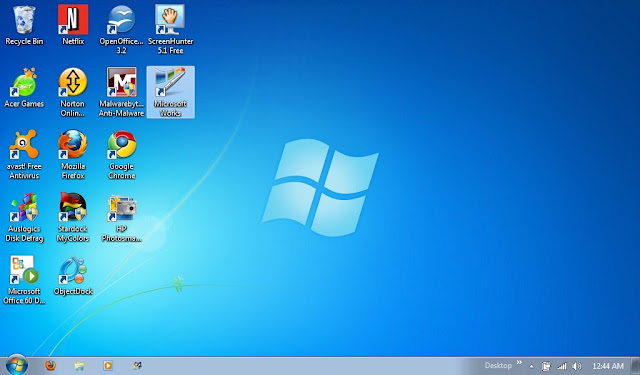Image resolution: width=640 pixels, height=375 pixels.
Task: Click the 12:44 AM clock
Action: pyautogui.click(x=608, y=366)
